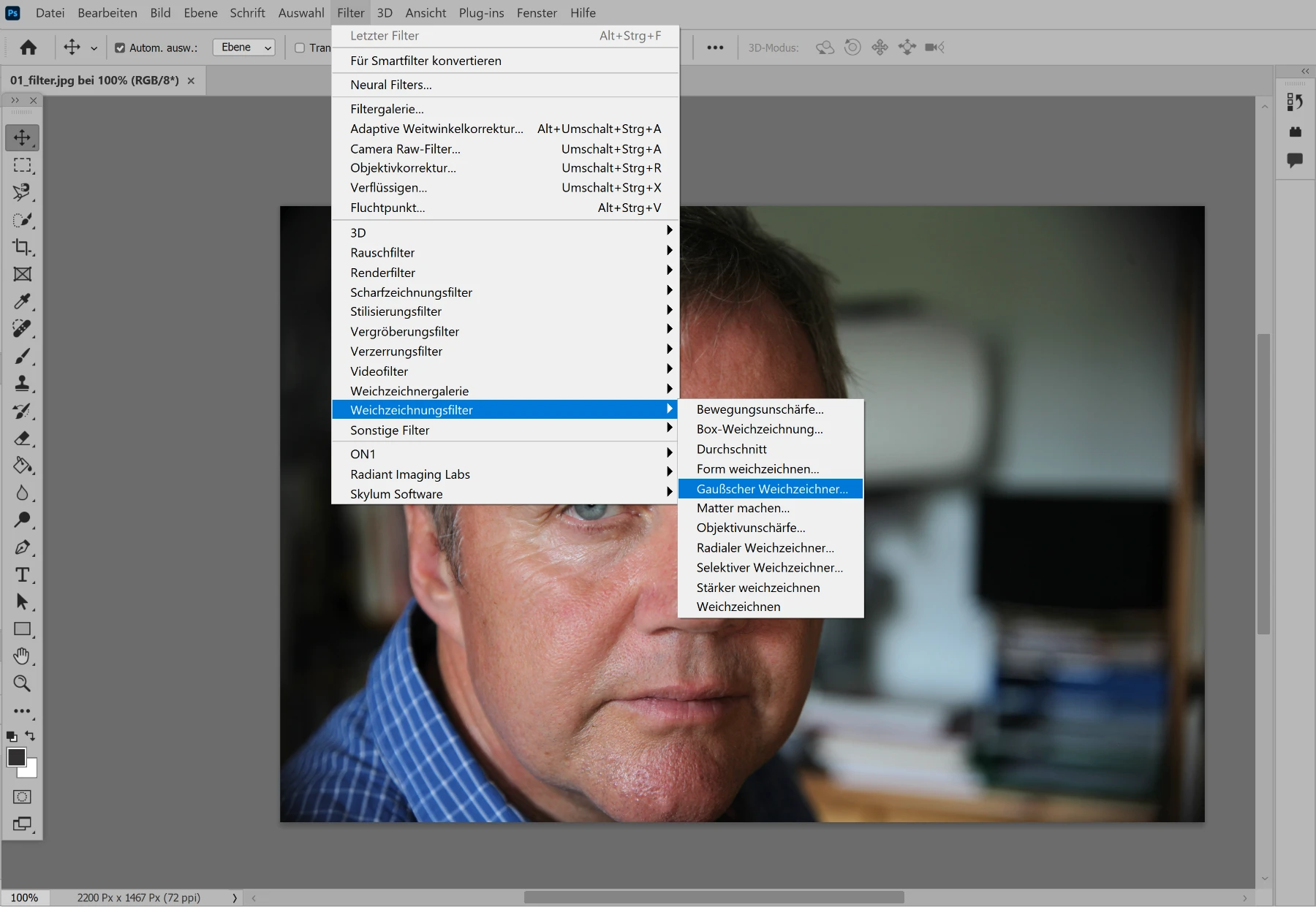The height and width of the screenshot is (907, 1316).
Task: Open Neural Filters entry
Action: coord(505,85)
